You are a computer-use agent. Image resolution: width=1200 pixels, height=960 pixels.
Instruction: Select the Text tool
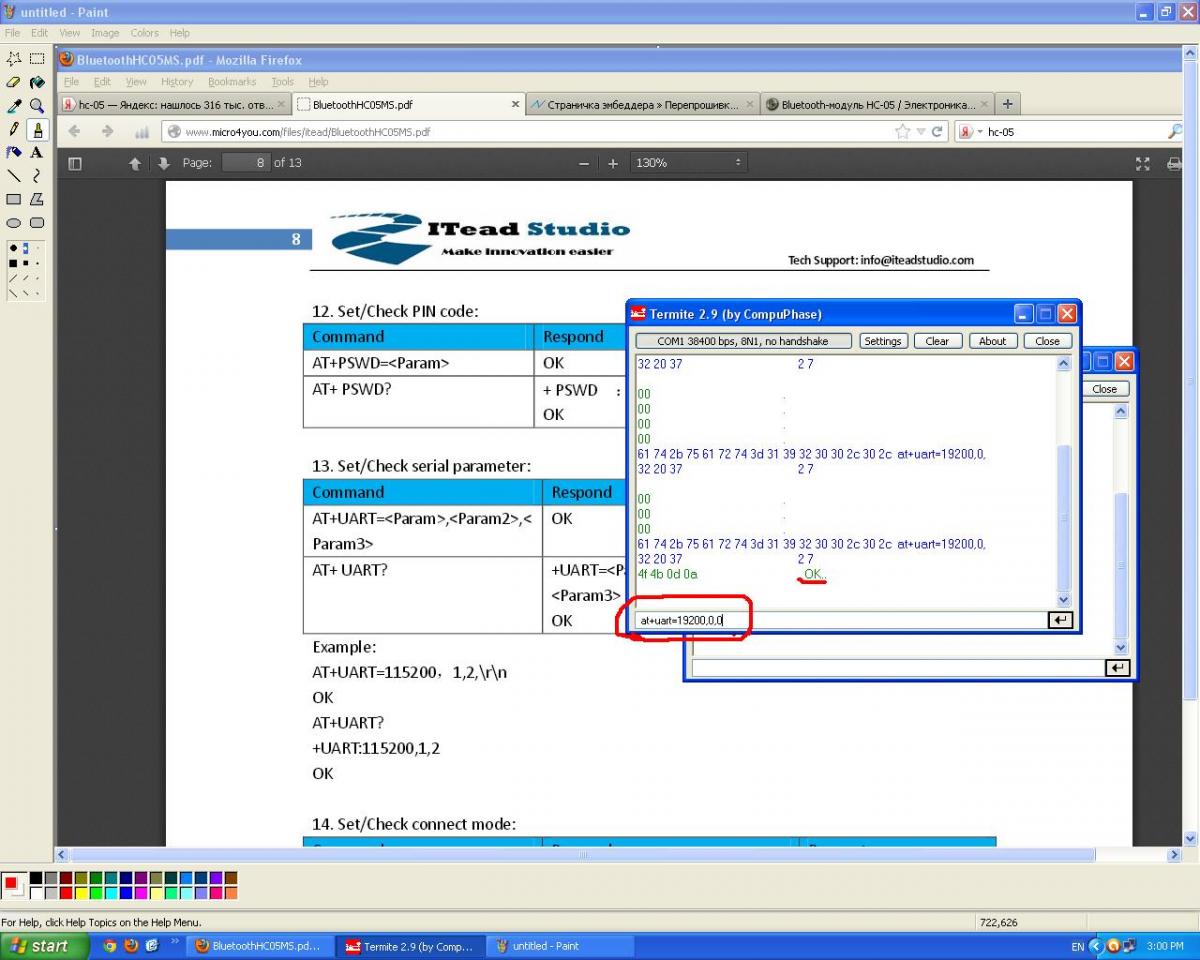[37, 152]
